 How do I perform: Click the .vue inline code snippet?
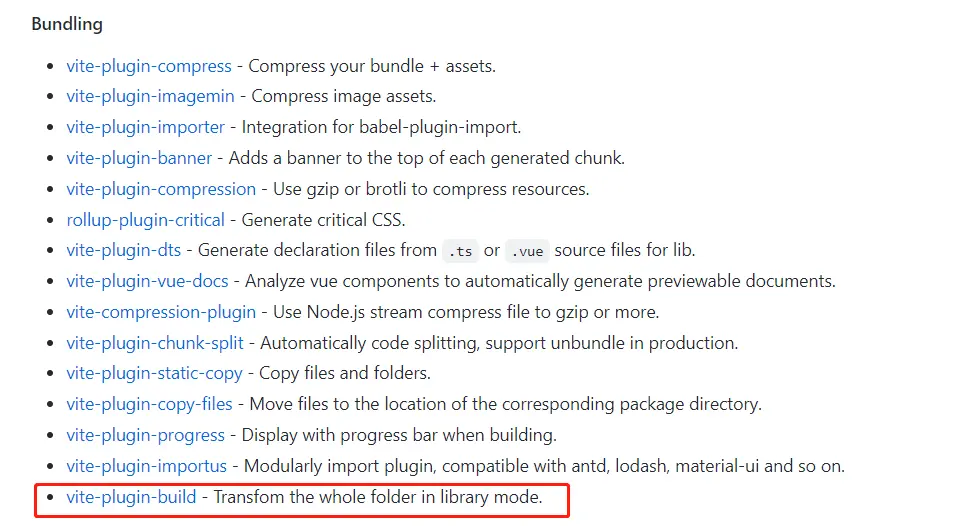[526, 250]
